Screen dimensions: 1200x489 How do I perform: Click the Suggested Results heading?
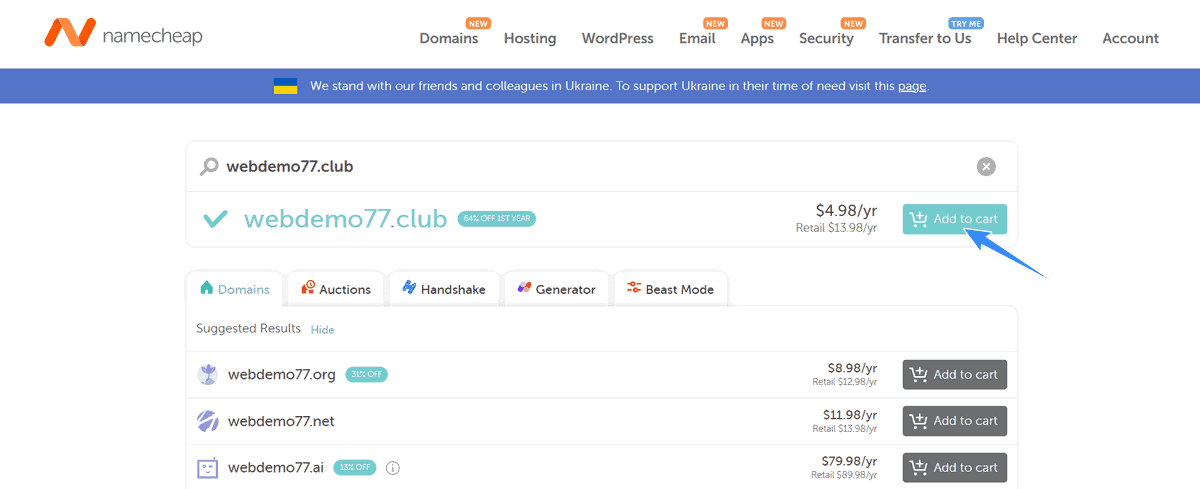(248, 328)
